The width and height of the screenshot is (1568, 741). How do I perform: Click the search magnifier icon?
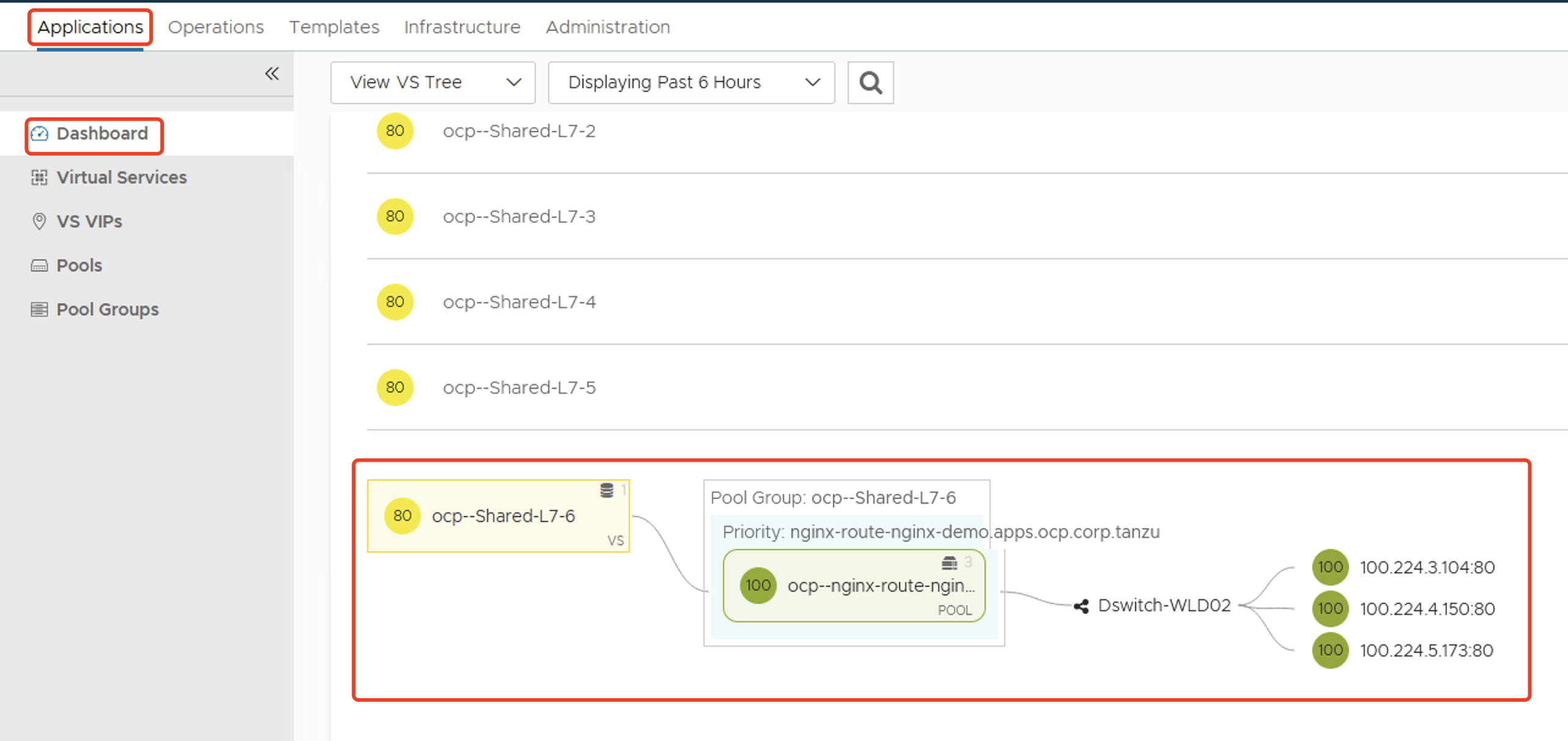[870, 83]
